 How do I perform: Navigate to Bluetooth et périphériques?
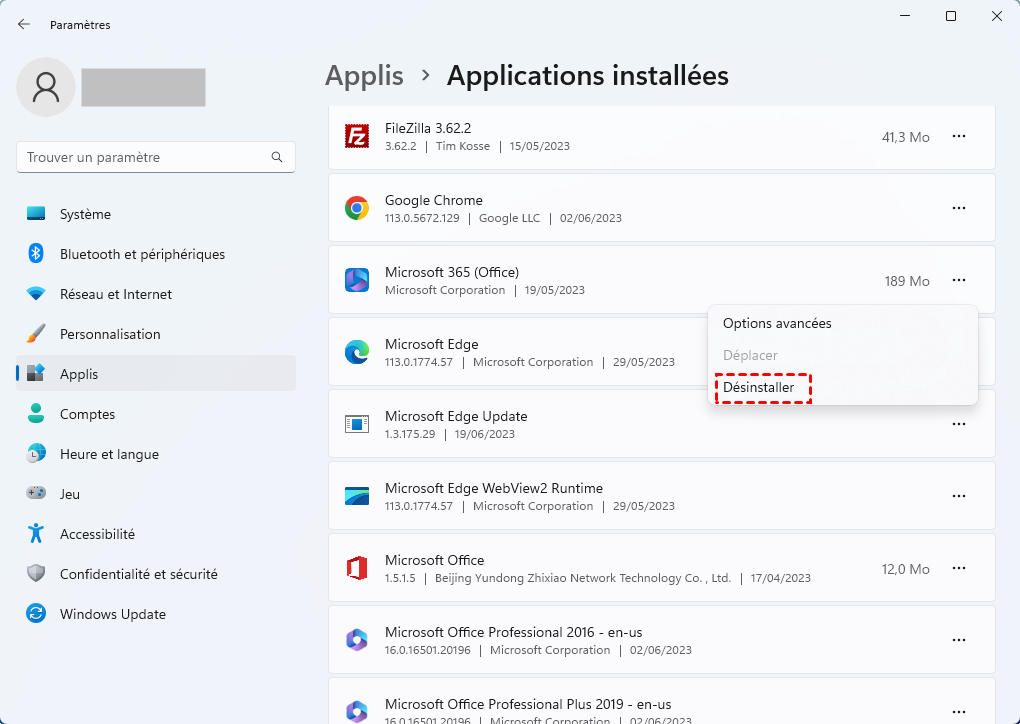tap(142, 254)
